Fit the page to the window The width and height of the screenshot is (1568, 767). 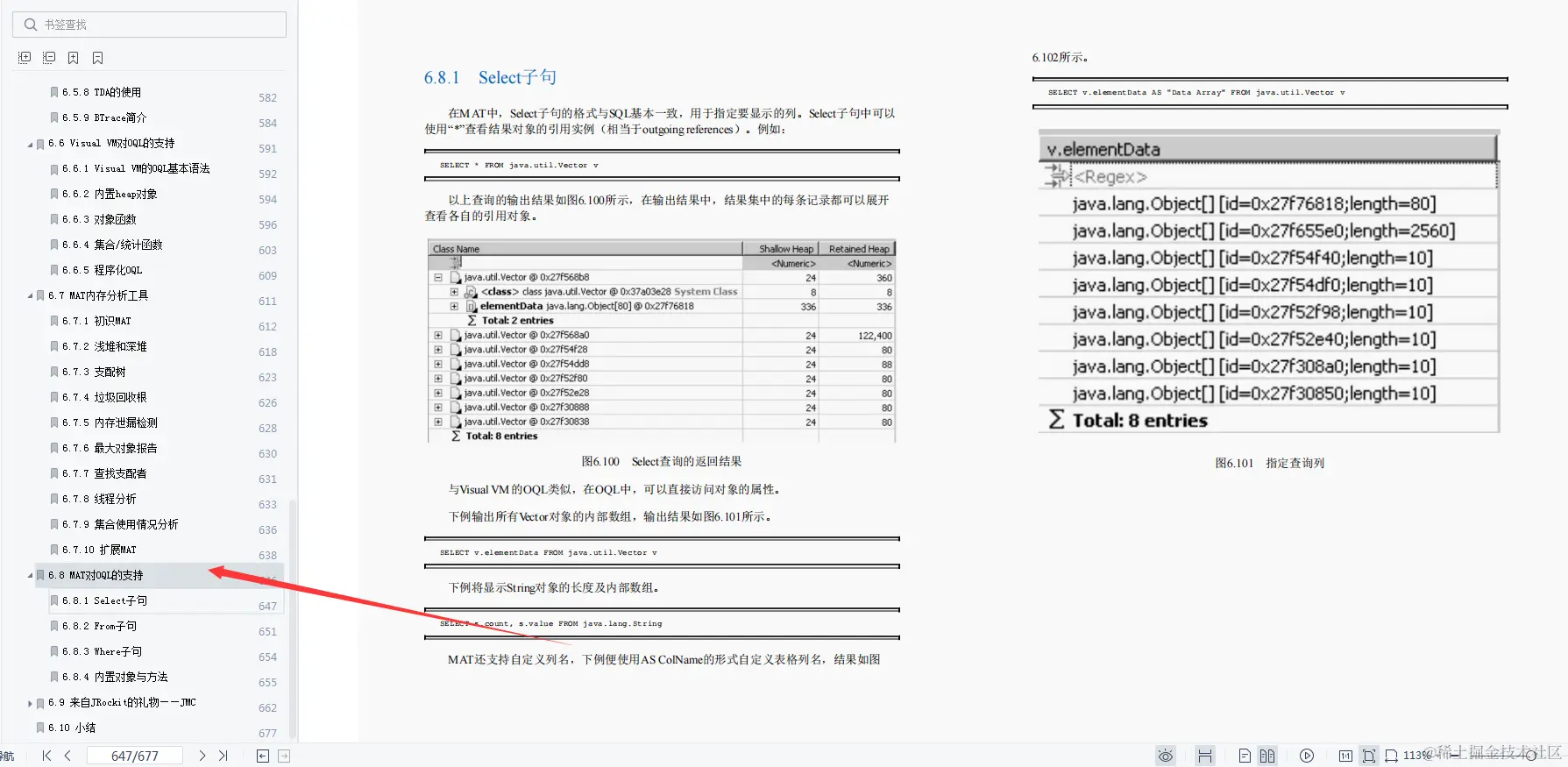tap(1369, 756)
